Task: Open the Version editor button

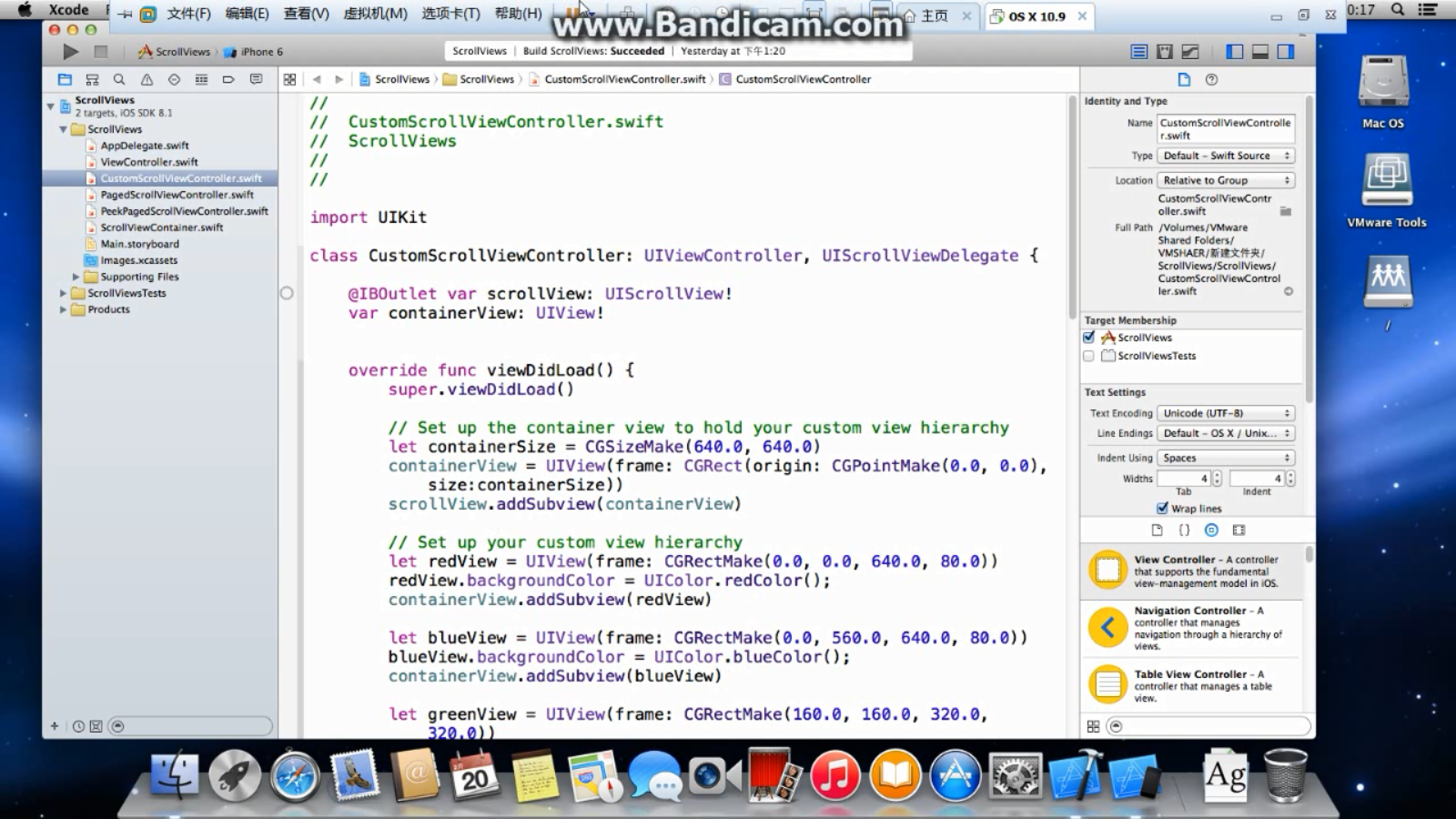Action: 1189,52
